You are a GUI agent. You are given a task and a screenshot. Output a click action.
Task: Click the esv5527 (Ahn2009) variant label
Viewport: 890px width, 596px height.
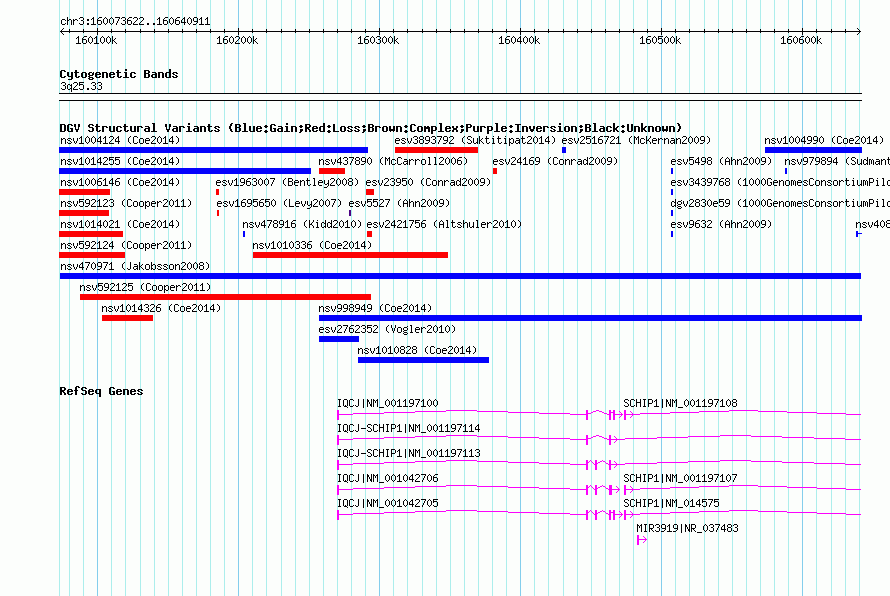399,203
